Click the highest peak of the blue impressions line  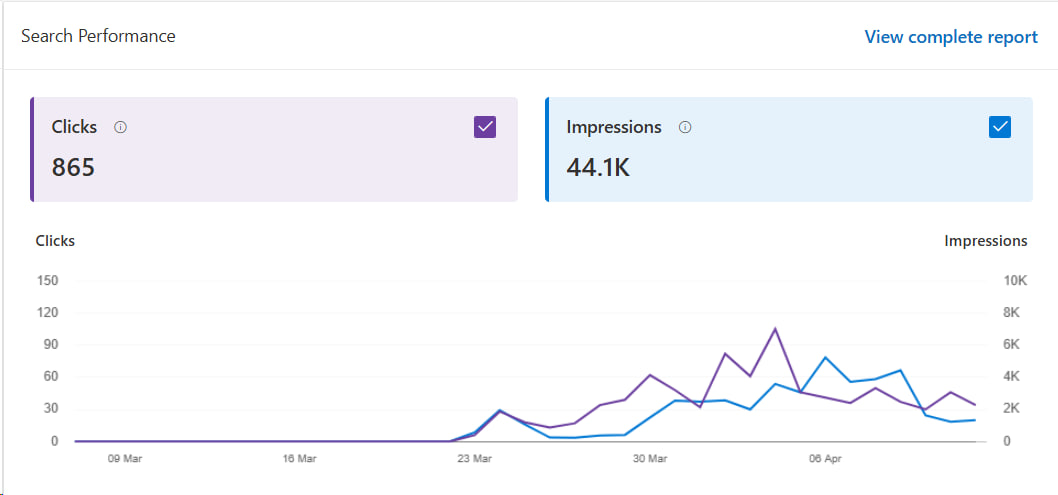click(826, 357)
